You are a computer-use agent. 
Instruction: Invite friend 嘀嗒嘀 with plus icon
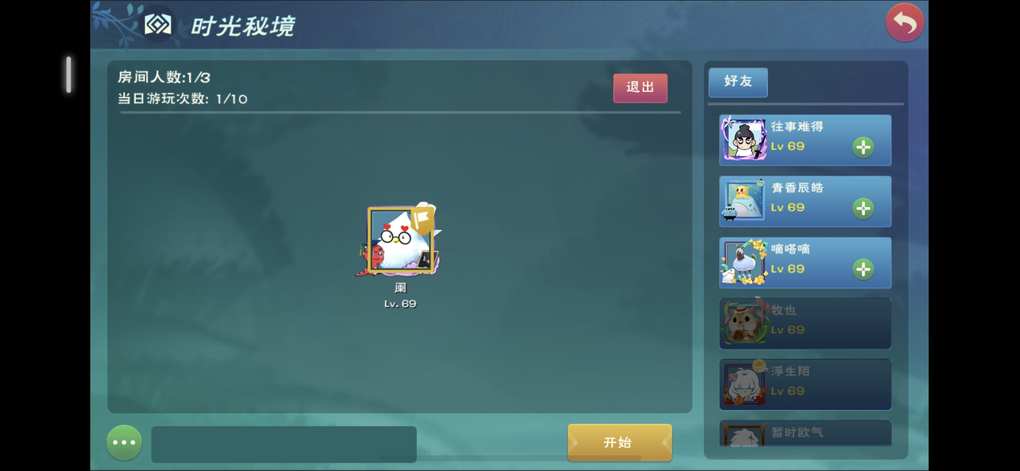click(863, 269)
